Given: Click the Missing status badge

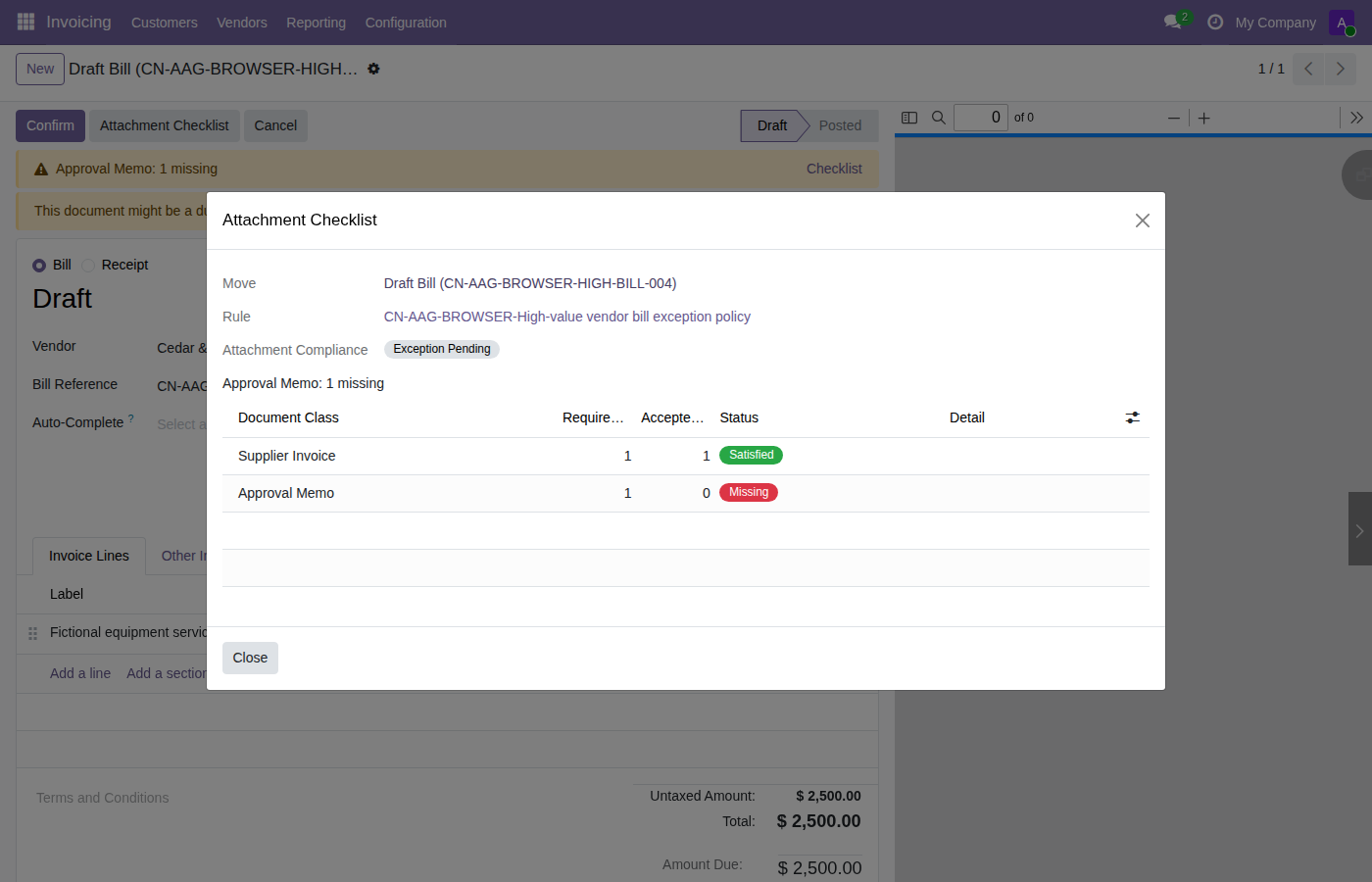Looking at the screenshot, I should point(749,493).
